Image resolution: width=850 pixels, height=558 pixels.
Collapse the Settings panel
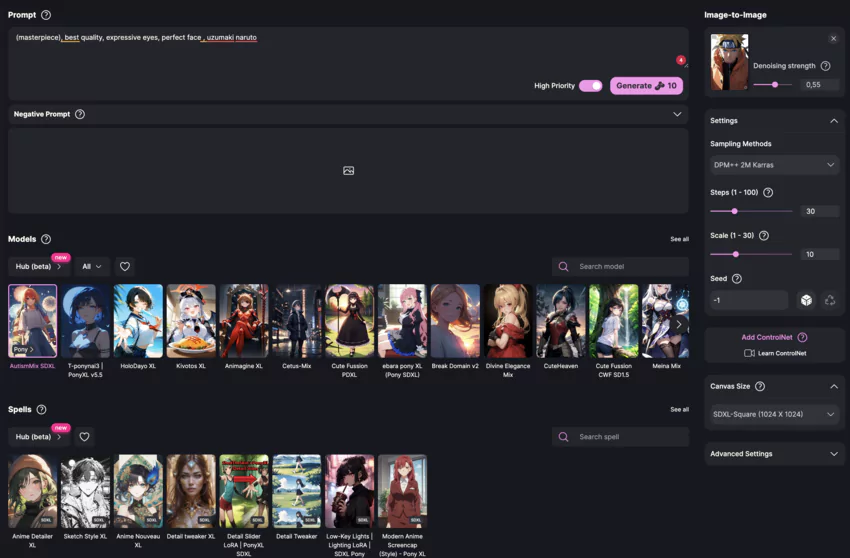pos(834,120)
